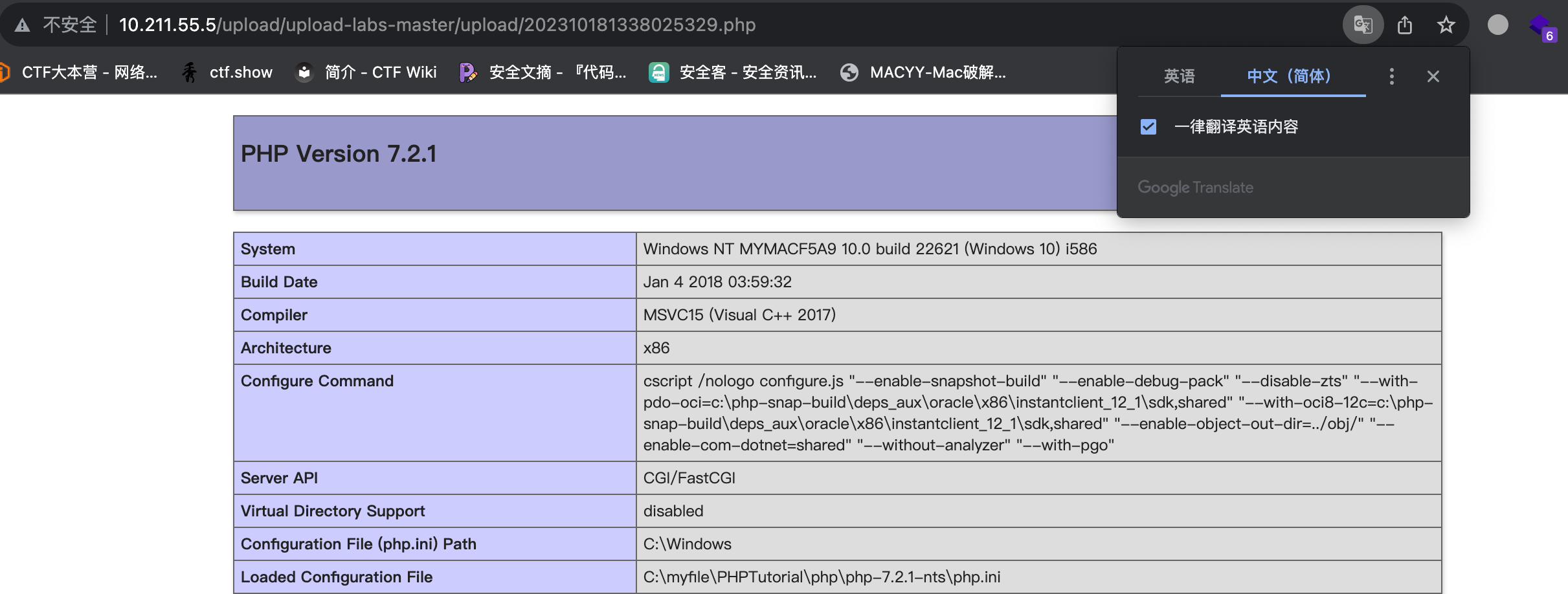Click the Architecture label cell

pos(434,348)
